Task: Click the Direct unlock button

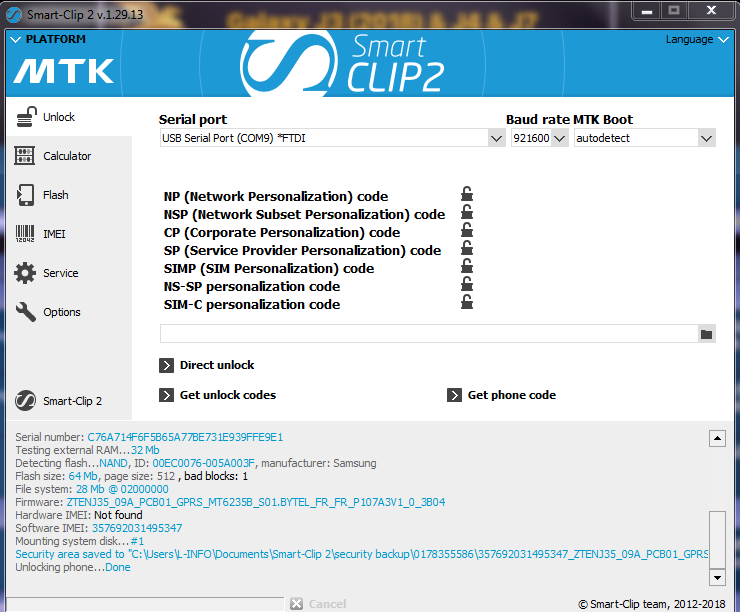Action: pyautogui.click(x=207, y=365)
